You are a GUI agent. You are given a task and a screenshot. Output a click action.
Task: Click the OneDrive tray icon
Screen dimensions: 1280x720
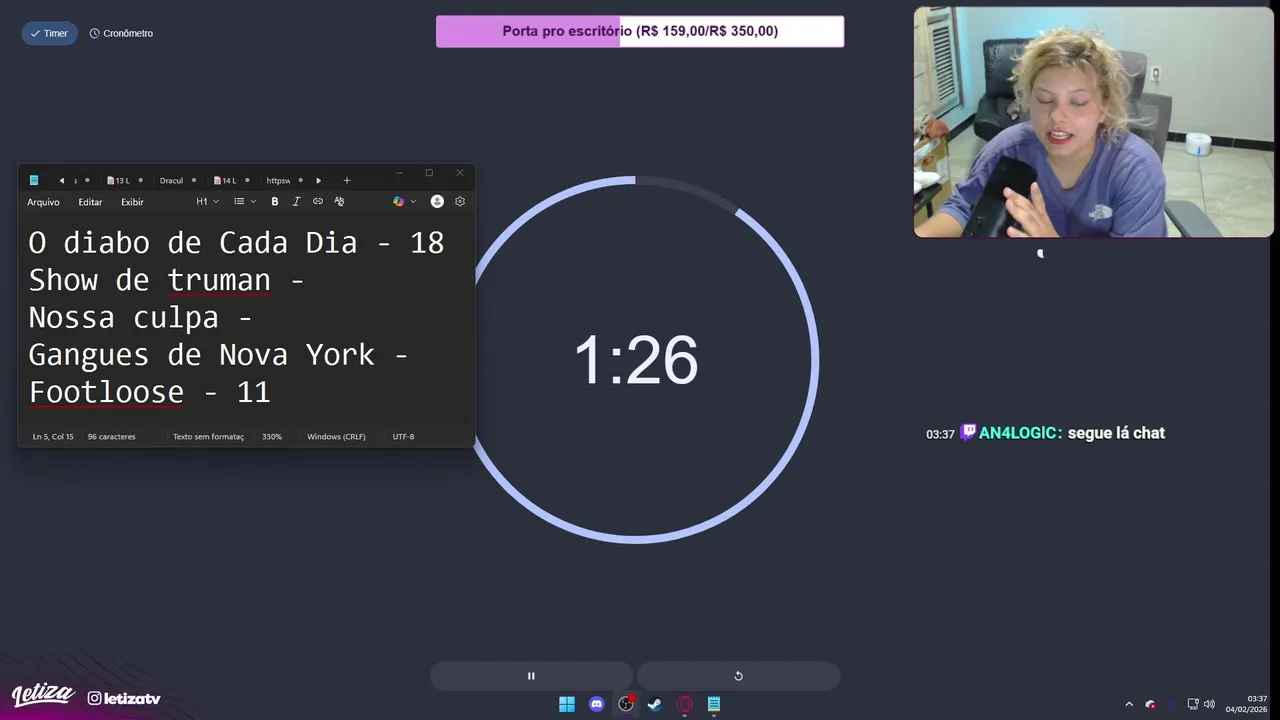(1151, 704)
